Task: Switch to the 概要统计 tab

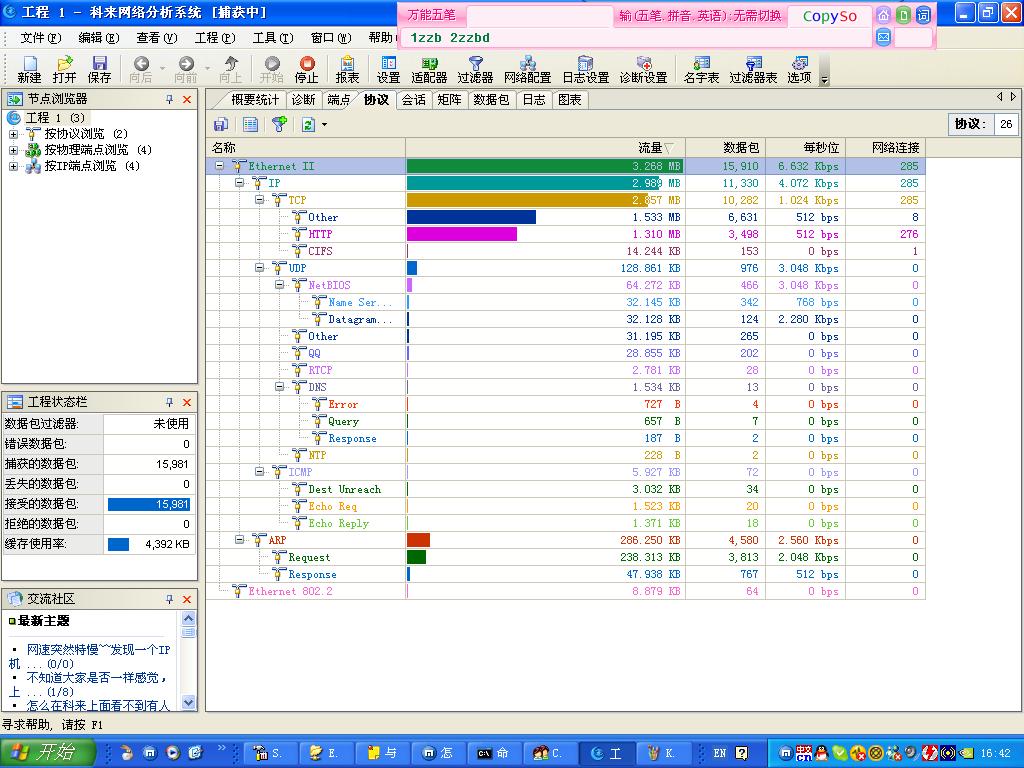Action: 254,99
